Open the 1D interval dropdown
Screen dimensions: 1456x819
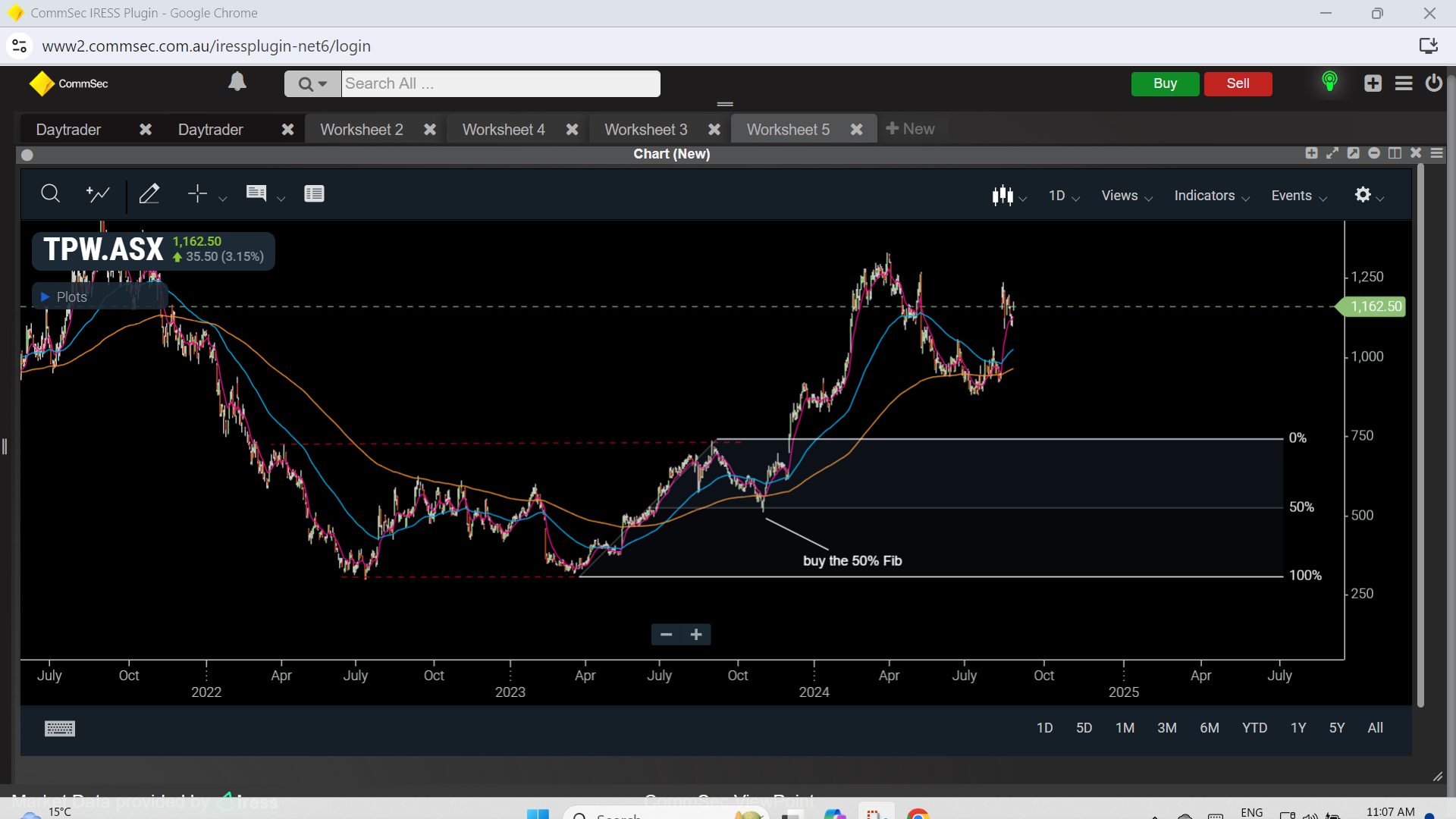[1064, 196]
